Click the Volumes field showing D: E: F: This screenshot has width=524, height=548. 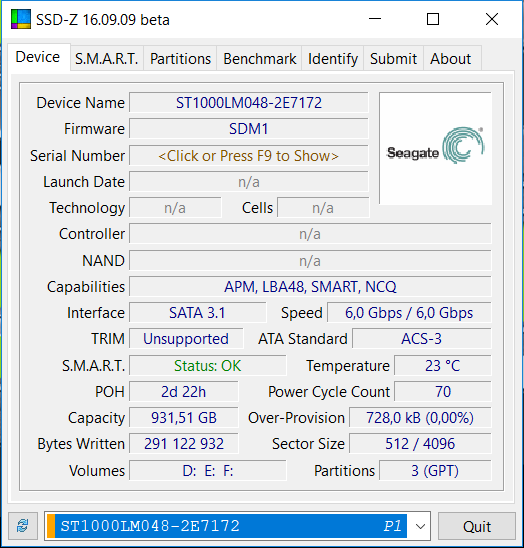tap(208, 470)
